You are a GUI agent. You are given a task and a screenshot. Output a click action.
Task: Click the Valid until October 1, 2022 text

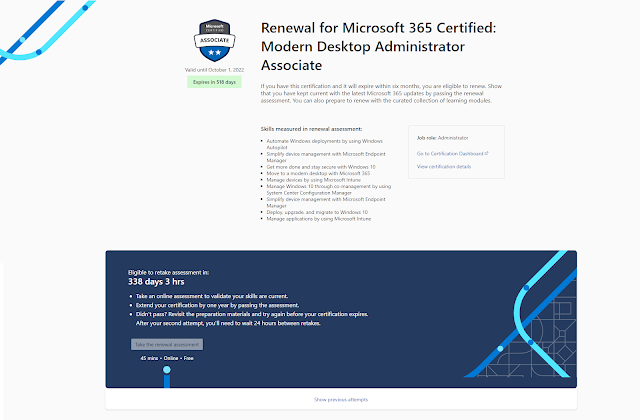[x=214, y=70]
